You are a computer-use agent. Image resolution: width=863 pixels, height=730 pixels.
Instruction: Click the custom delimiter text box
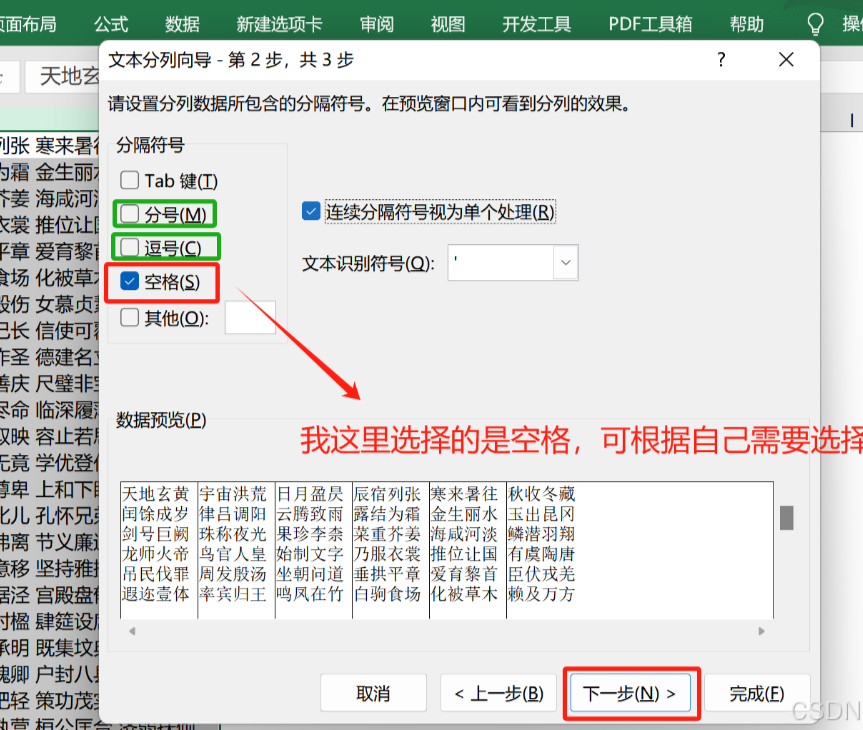coord(250,317)
